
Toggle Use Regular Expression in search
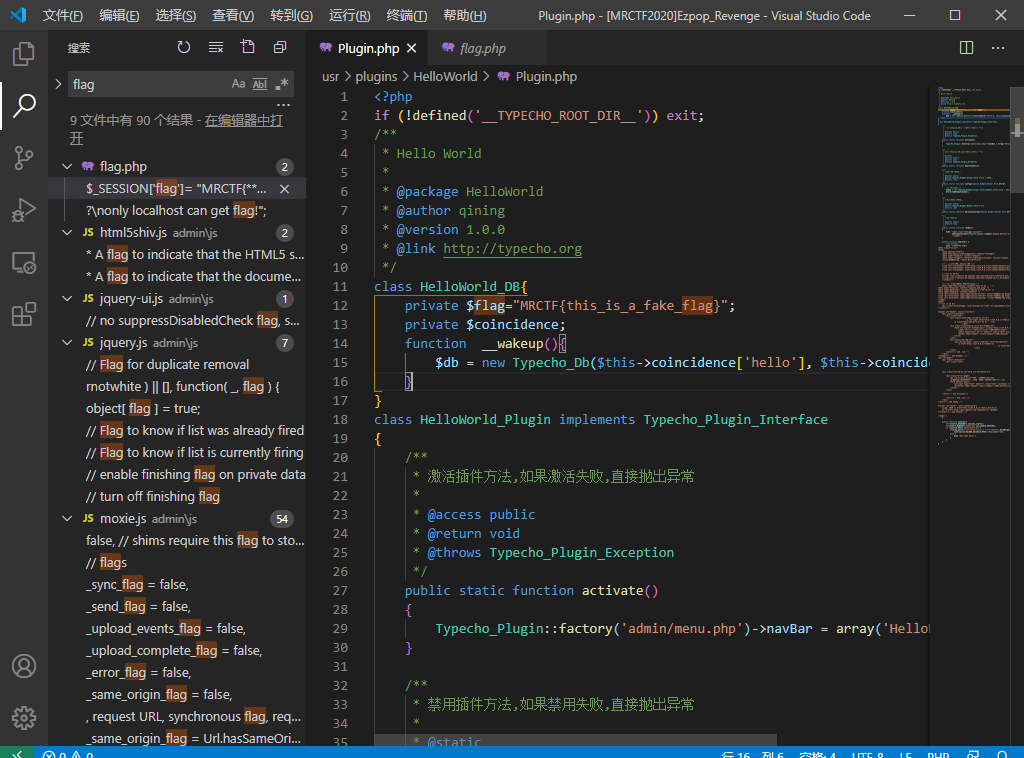pyautogui.click(x=281, y=84)
